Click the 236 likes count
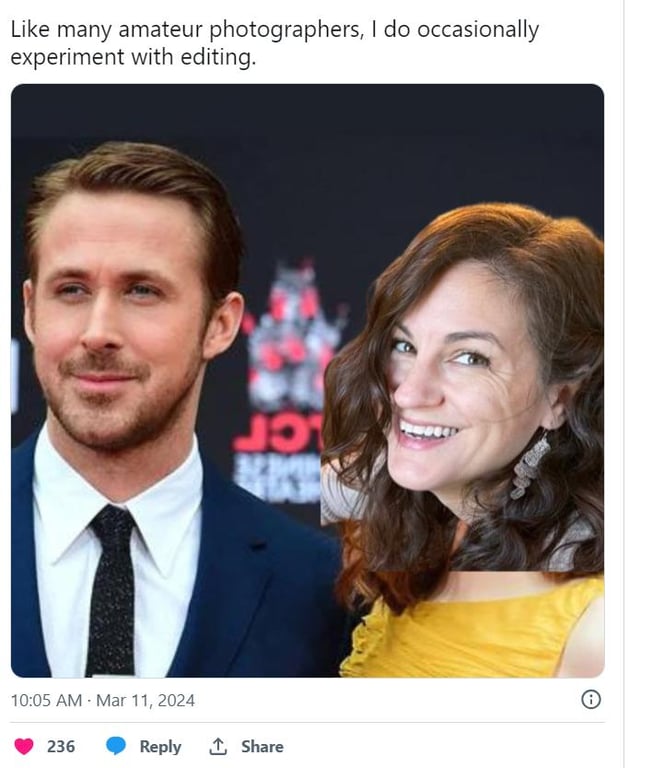The height and width of the screenshot is (768, 652). (61, 746)
